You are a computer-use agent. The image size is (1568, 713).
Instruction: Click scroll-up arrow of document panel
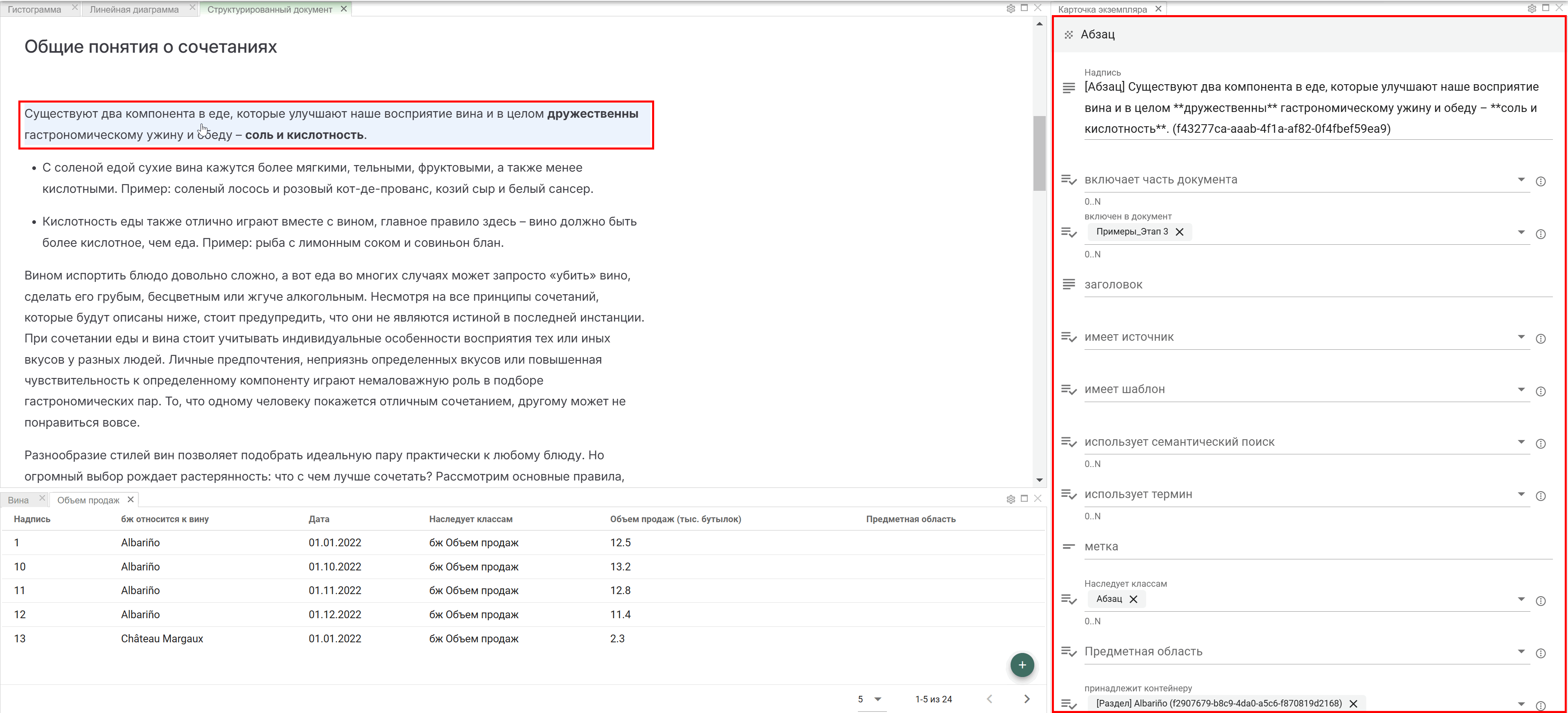(1039, 24)
